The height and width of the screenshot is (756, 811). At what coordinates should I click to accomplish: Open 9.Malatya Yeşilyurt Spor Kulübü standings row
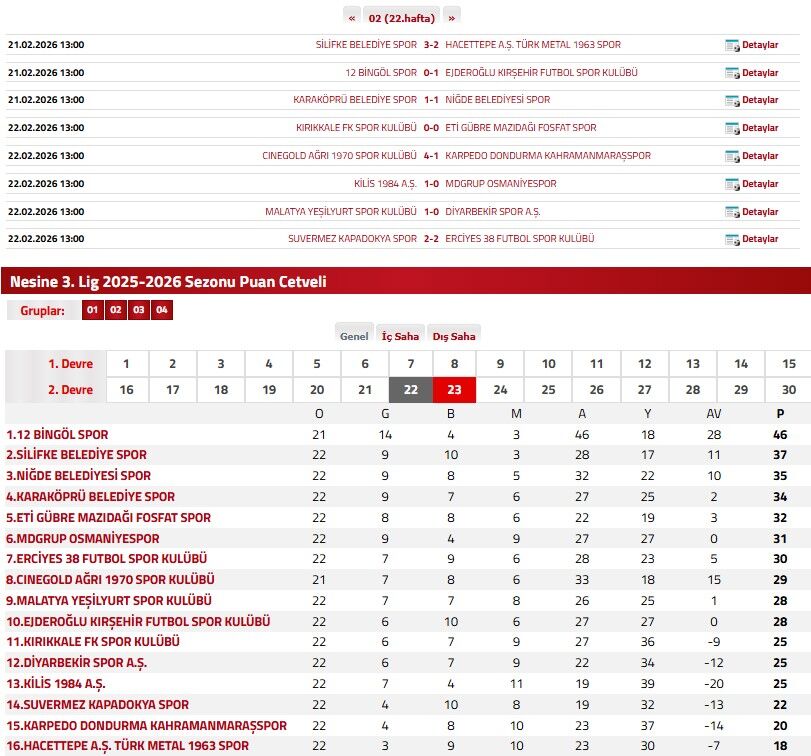pyautogui.click(x=109, y=600)
